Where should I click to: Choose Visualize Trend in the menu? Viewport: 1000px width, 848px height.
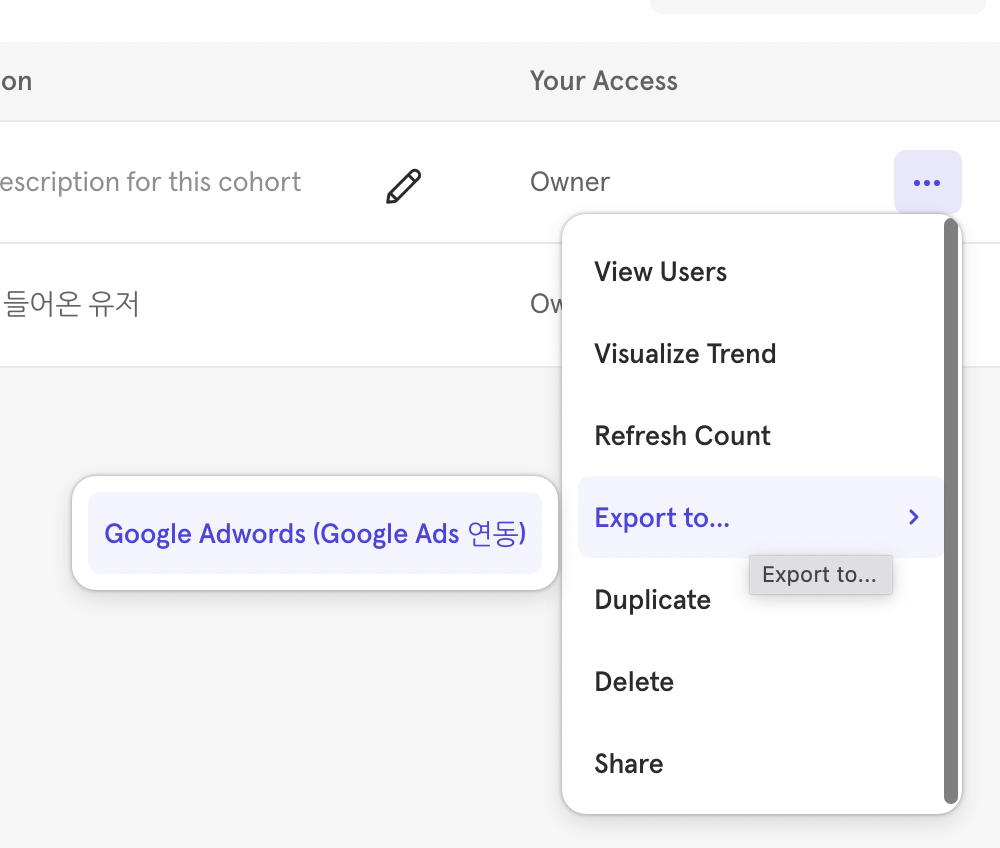pyautogui.click(x=685, y=353)
